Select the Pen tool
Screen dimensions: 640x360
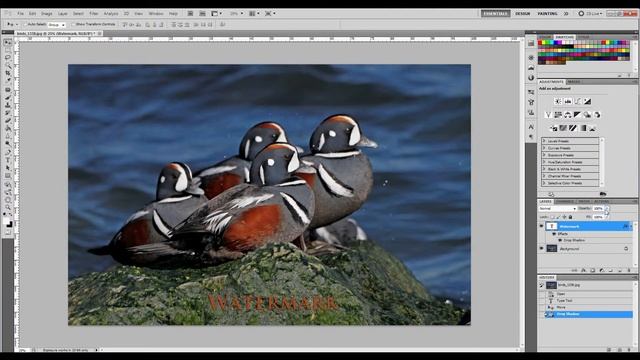[8, 151]
